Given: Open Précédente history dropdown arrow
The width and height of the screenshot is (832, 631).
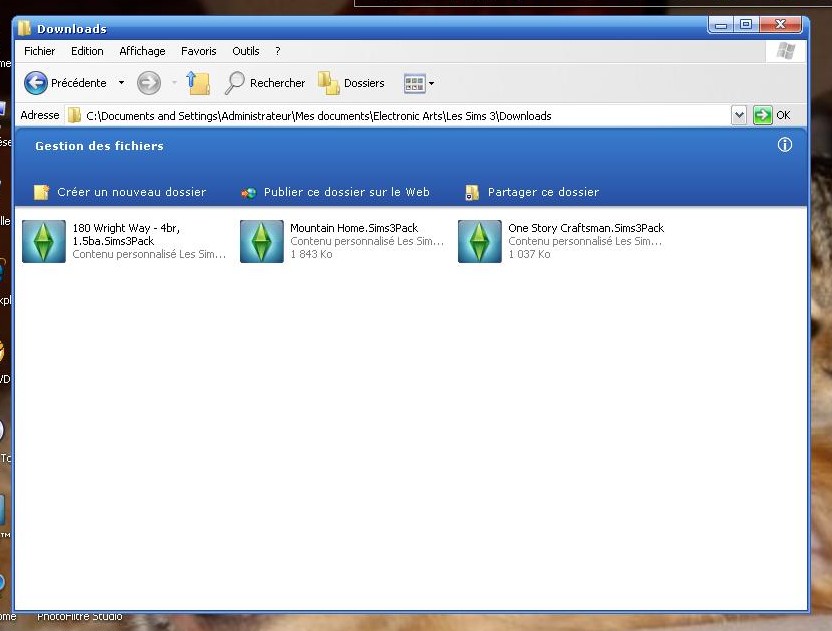Looking at the screenshot, I should 122,83.
